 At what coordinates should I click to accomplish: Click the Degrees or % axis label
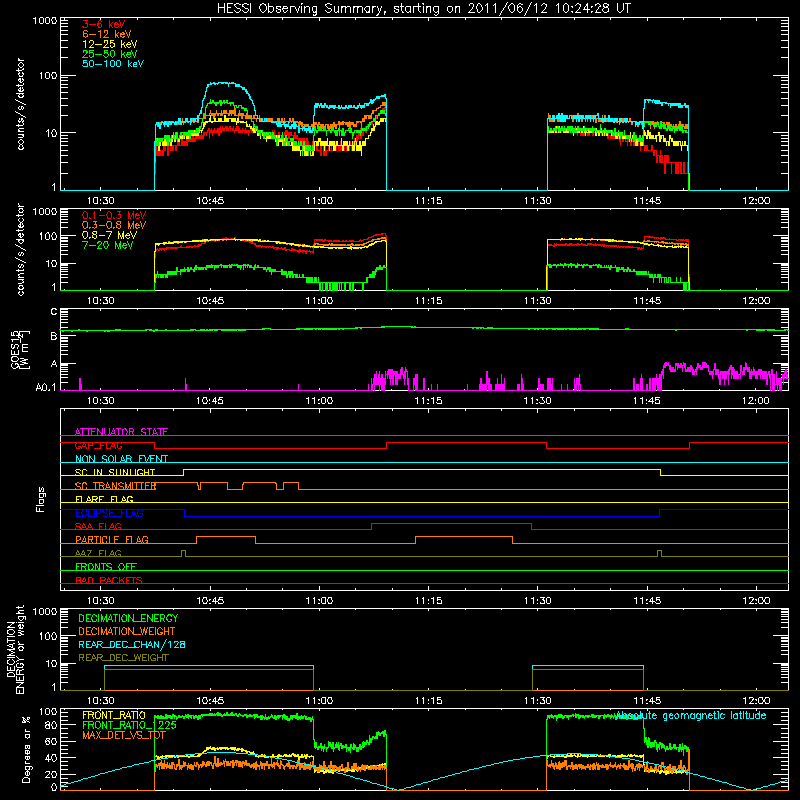pos(26,749)
